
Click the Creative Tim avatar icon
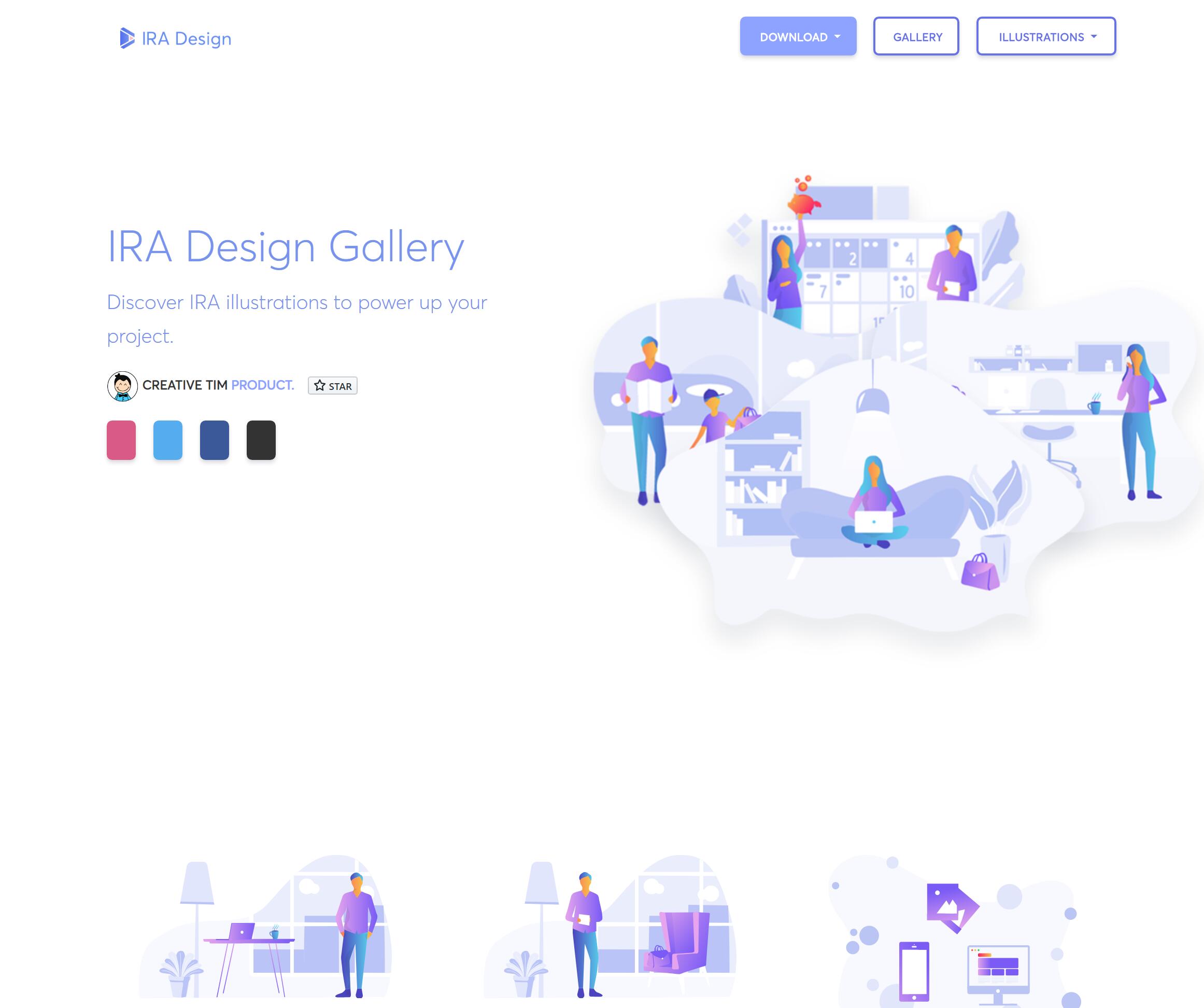tap(122, 386)
